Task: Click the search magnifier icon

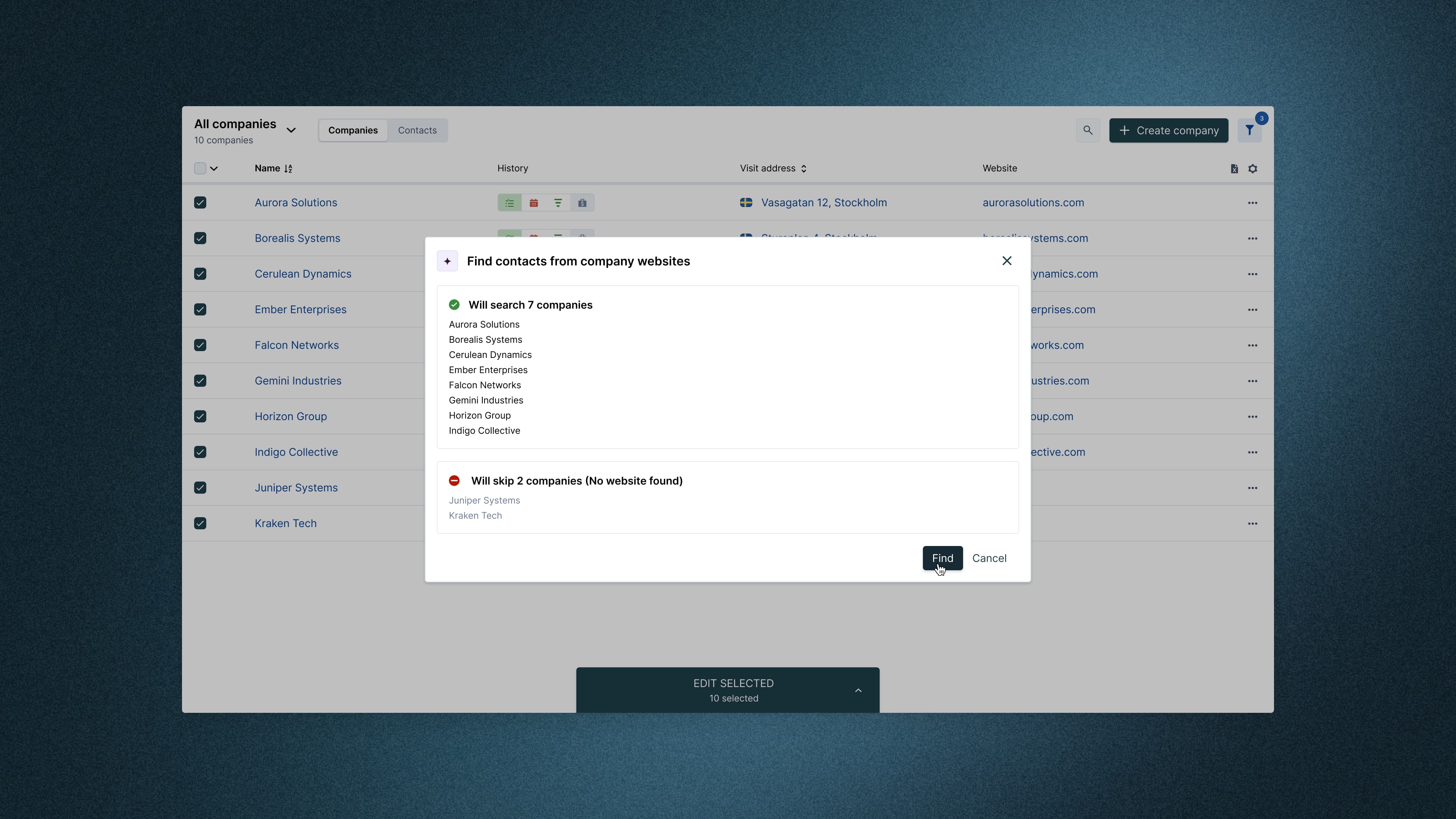Action: (x=1087, y=130)
